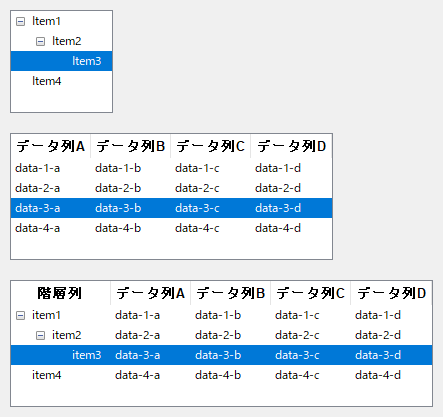This screenshot has height=417, width=443.
Task: Select Item1 in the top tree
Action: (x=46, y=21)
